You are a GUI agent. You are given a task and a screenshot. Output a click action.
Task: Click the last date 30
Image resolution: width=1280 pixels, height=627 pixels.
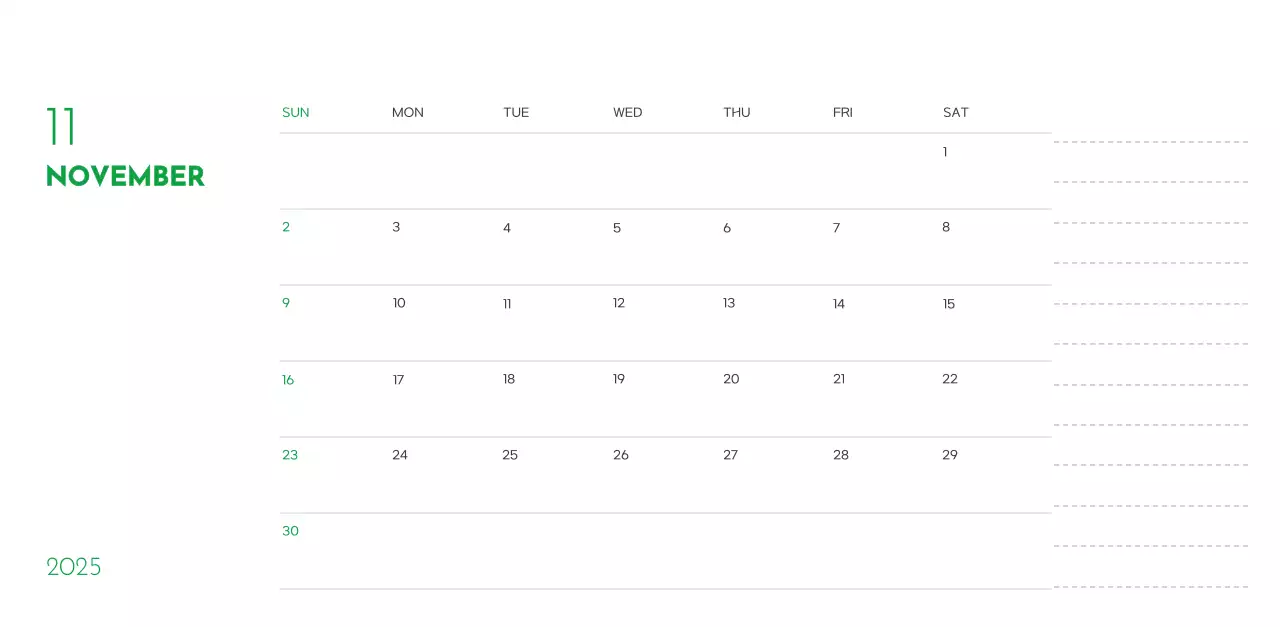coord(290,531)
